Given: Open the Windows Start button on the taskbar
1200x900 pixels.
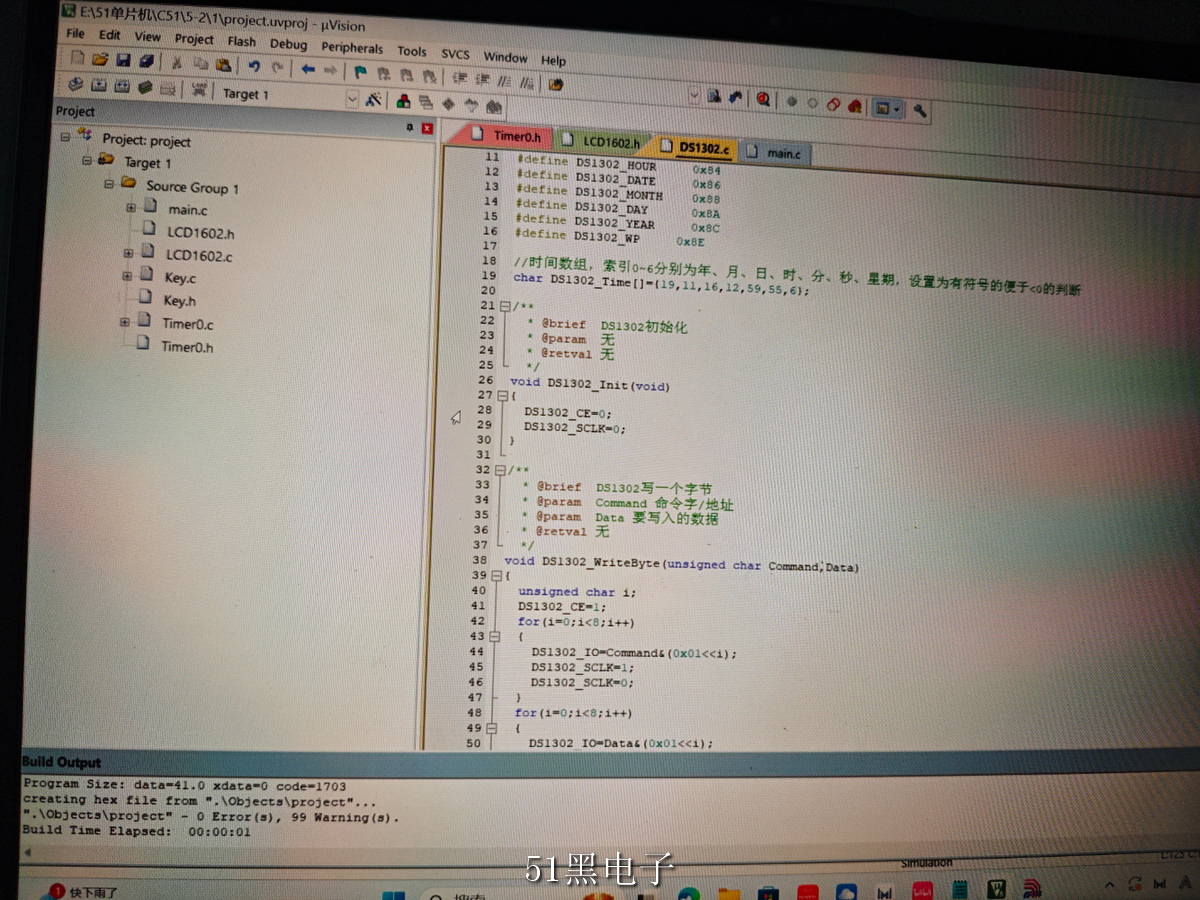Looking at the screenshot, I should 394,893.
